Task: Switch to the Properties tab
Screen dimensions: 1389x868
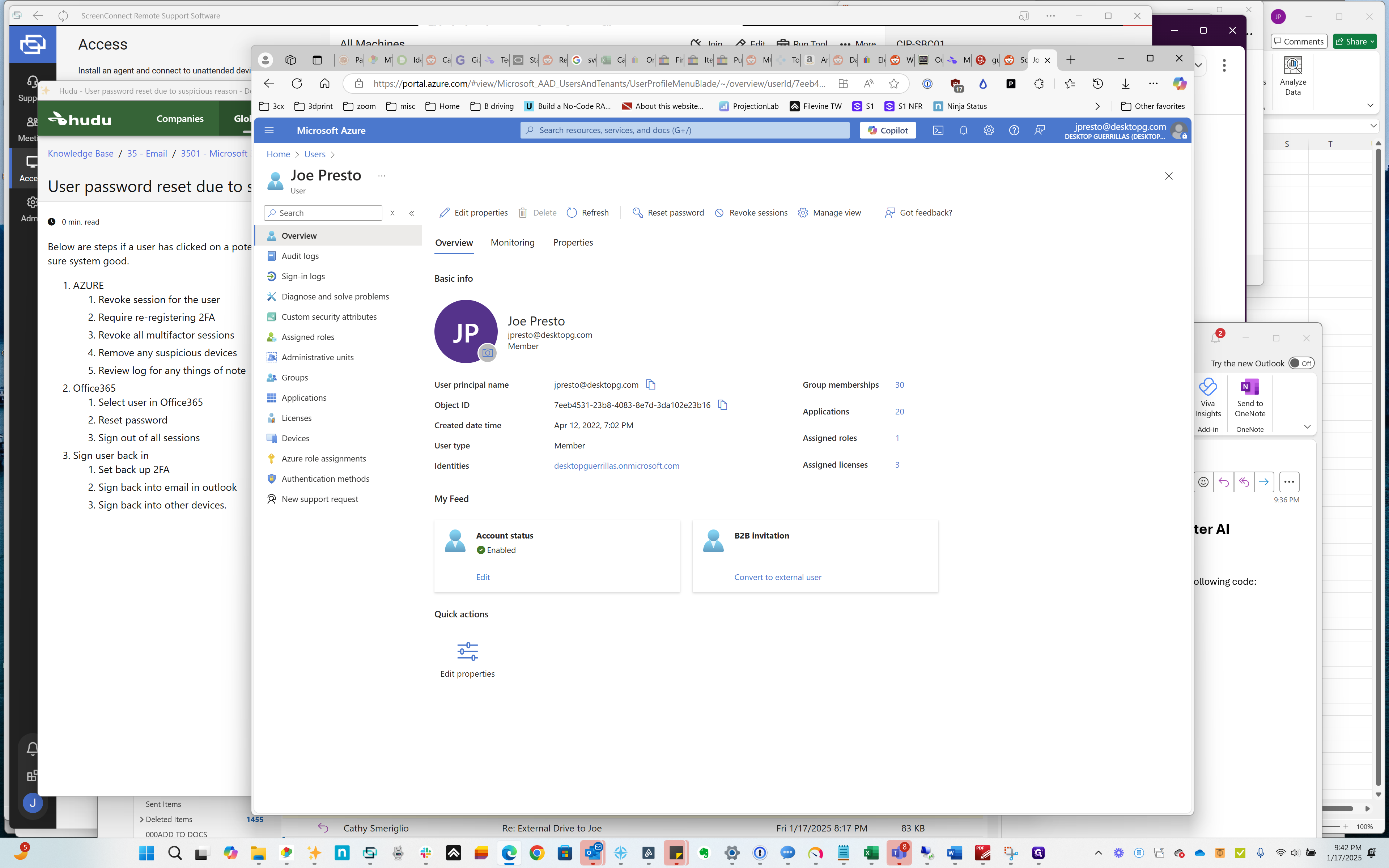Action: click(573, 243)
